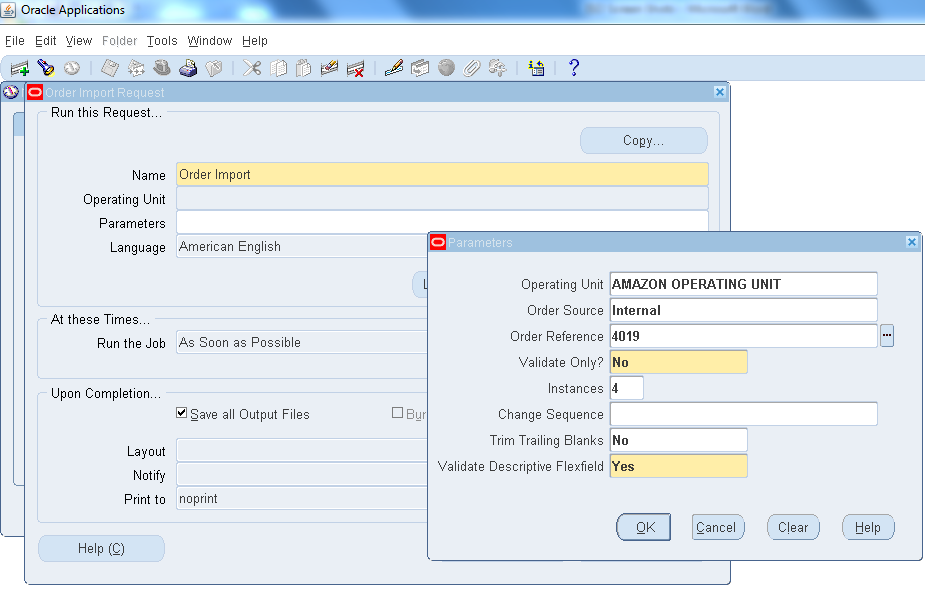Image resolution: width=925 pixels, height=592 pixels.
Task: Click the Paste clipboard toolbar icon
Action: (303, 68)
